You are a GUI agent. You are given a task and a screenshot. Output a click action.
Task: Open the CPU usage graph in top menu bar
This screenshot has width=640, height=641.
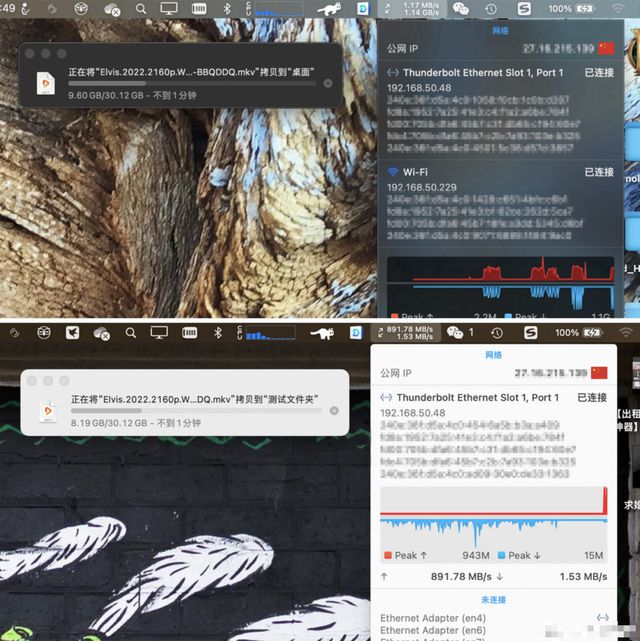275,9
